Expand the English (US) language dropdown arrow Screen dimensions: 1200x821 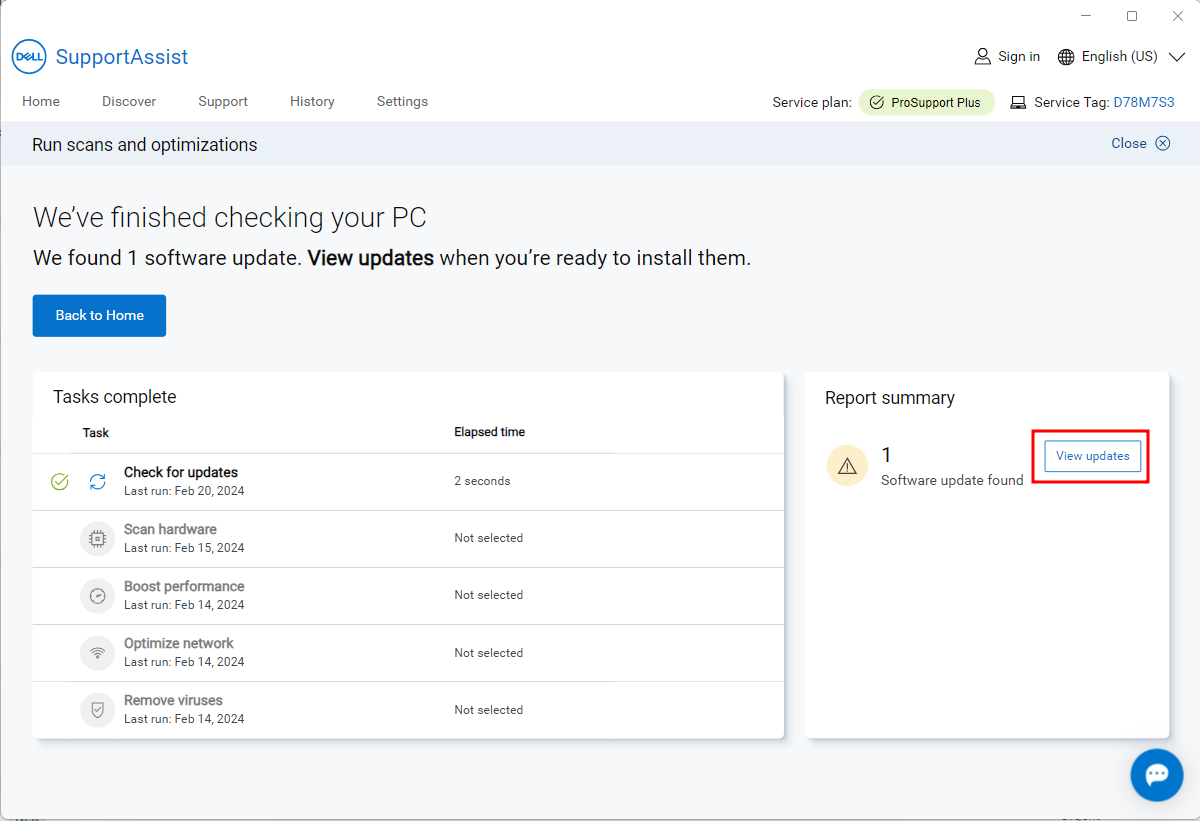(1176, 56)
